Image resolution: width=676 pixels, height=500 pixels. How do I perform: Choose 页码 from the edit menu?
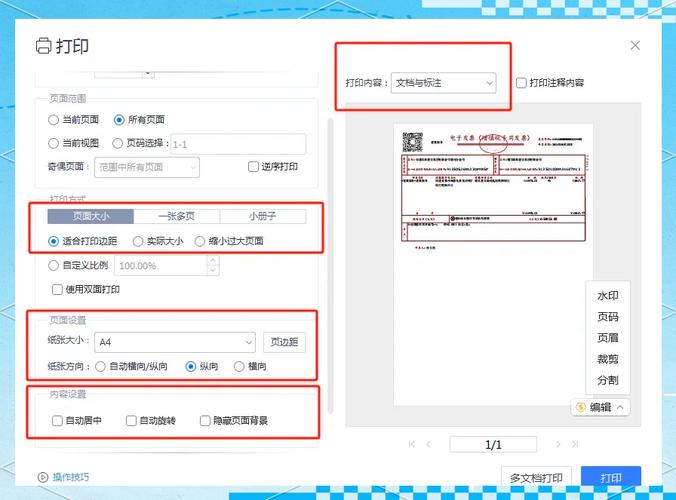coord(608,317)
